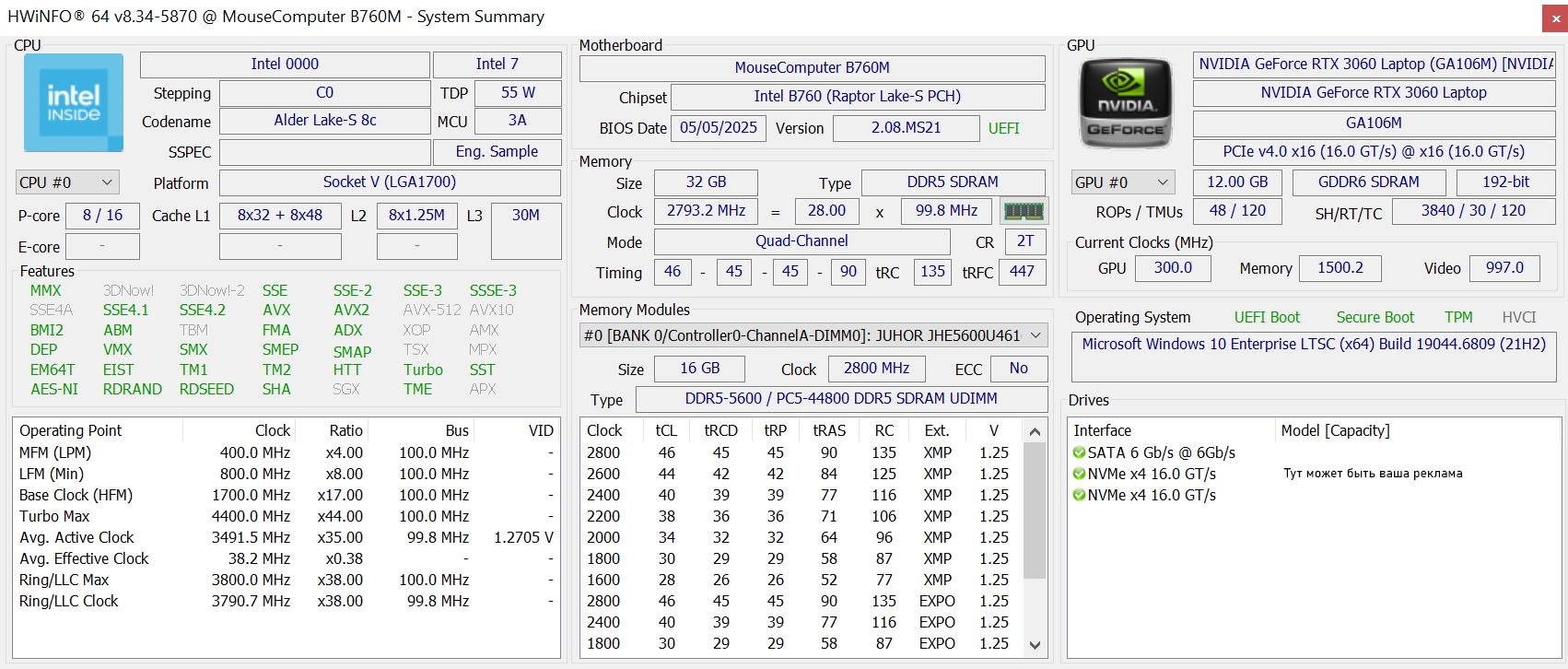Click the green memory module icon

click(x=1024, y=211)
